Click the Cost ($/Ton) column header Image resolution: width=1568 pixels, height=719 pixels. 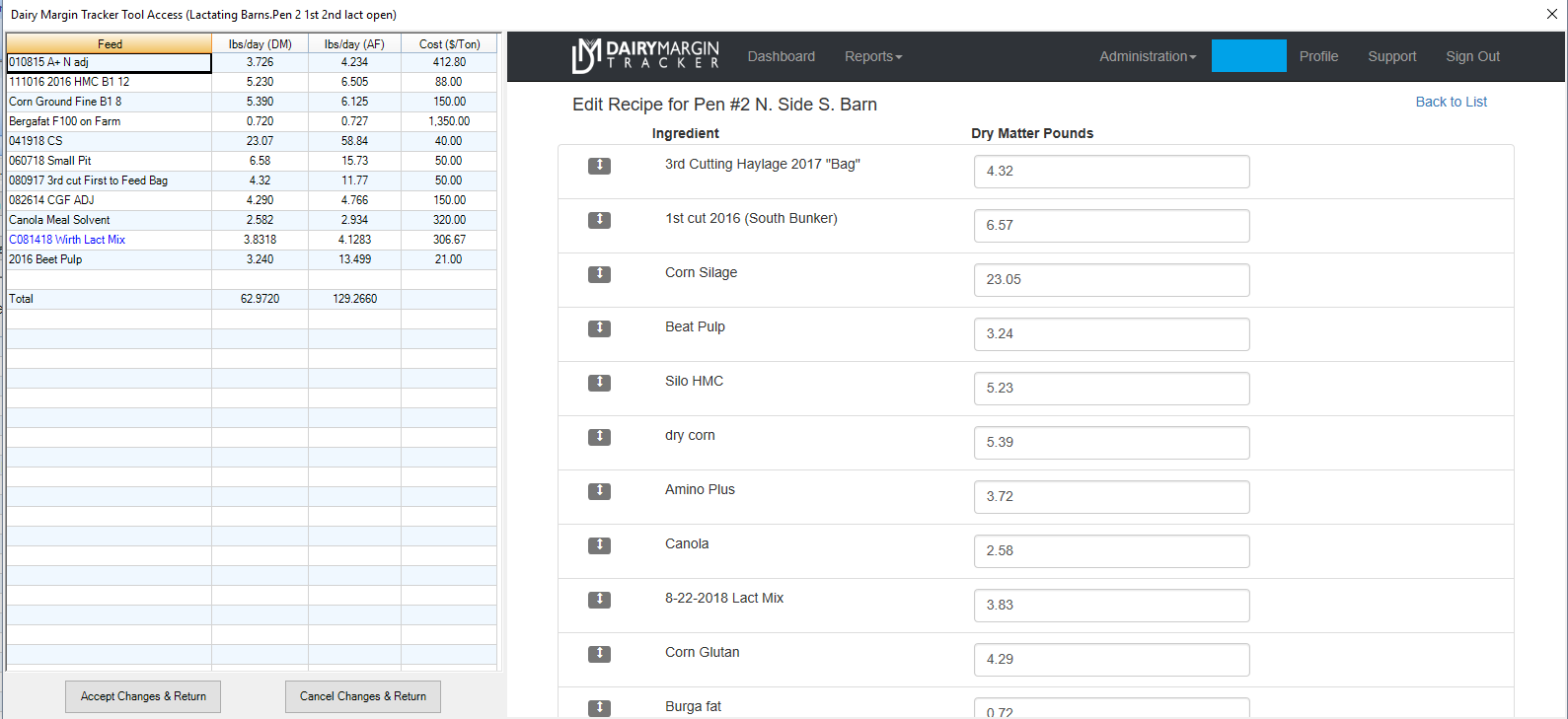click(449, 43)
